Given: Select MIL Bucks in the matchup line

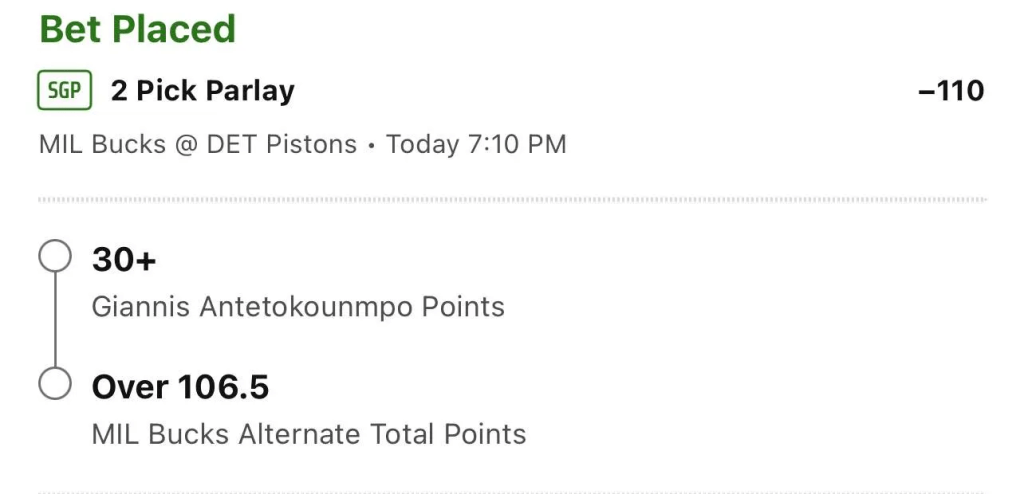Looking at the screenshot, I should point(103,144).
